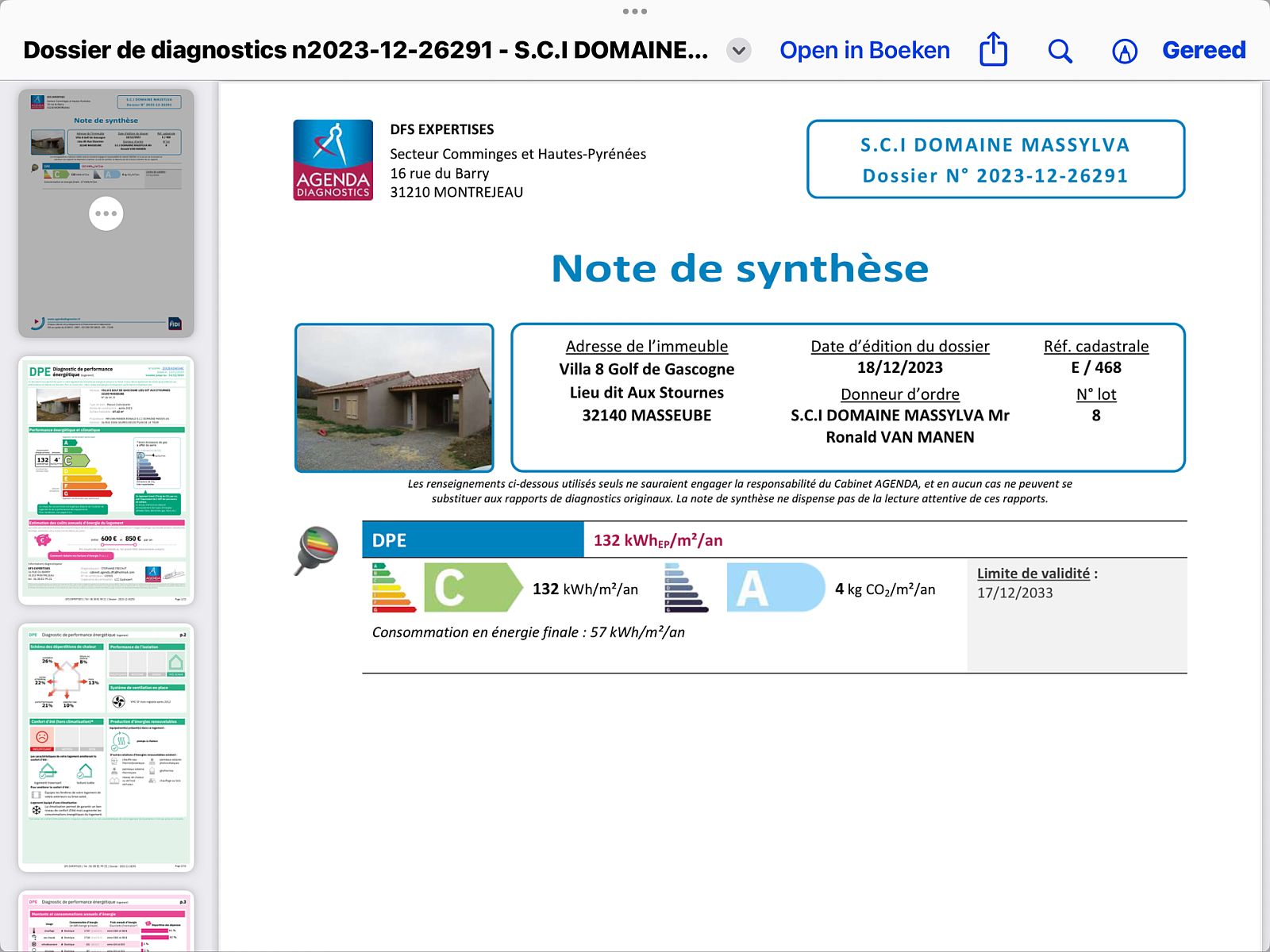This screenshot has width=1270, height=952.
Task: Click the grey-blue emissions rating scale icon
Action: 686,588
